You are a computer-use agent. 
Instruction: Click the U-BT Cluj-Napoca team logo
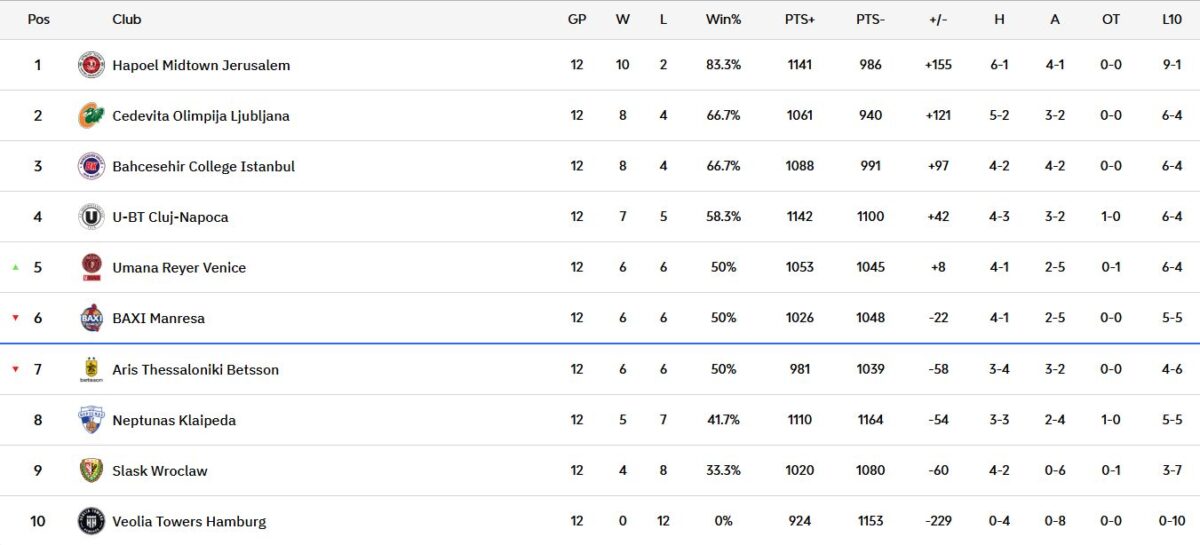coord(91,217)
